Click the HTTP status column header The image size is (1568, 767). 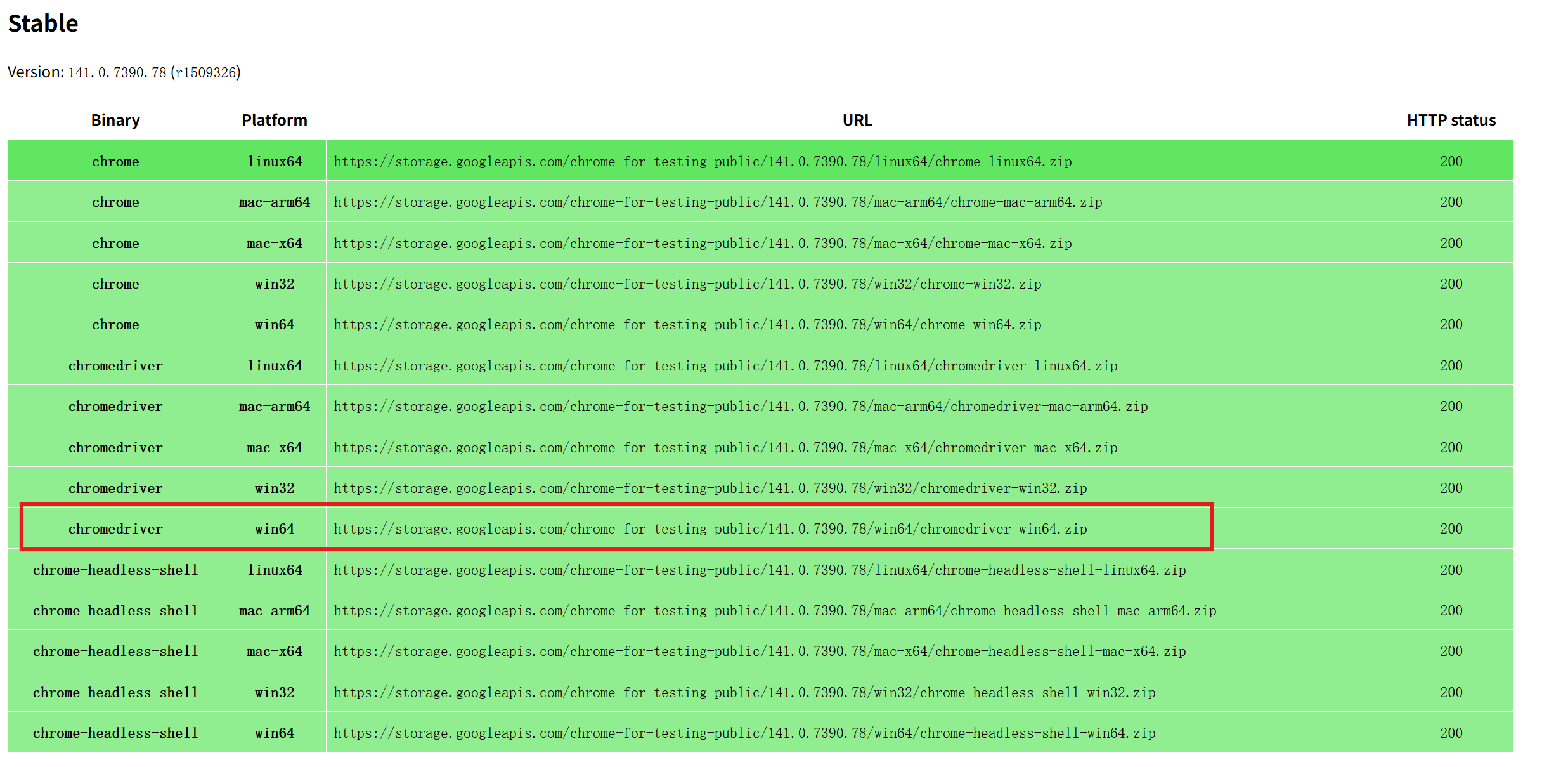1451,119
